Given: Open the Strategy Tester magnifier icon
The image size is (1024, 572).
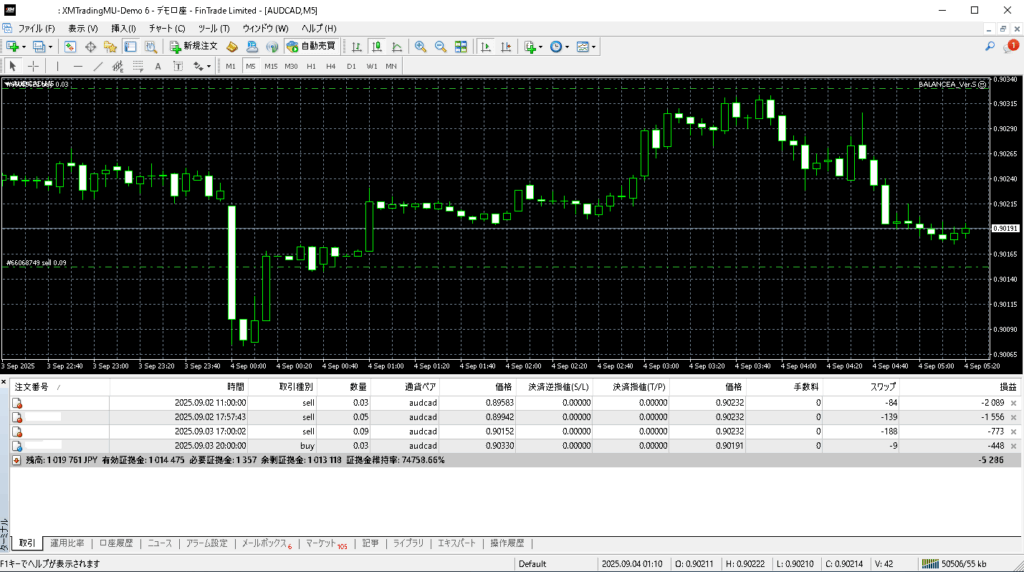Looking at the screenshot, I should tap(151, 46).
